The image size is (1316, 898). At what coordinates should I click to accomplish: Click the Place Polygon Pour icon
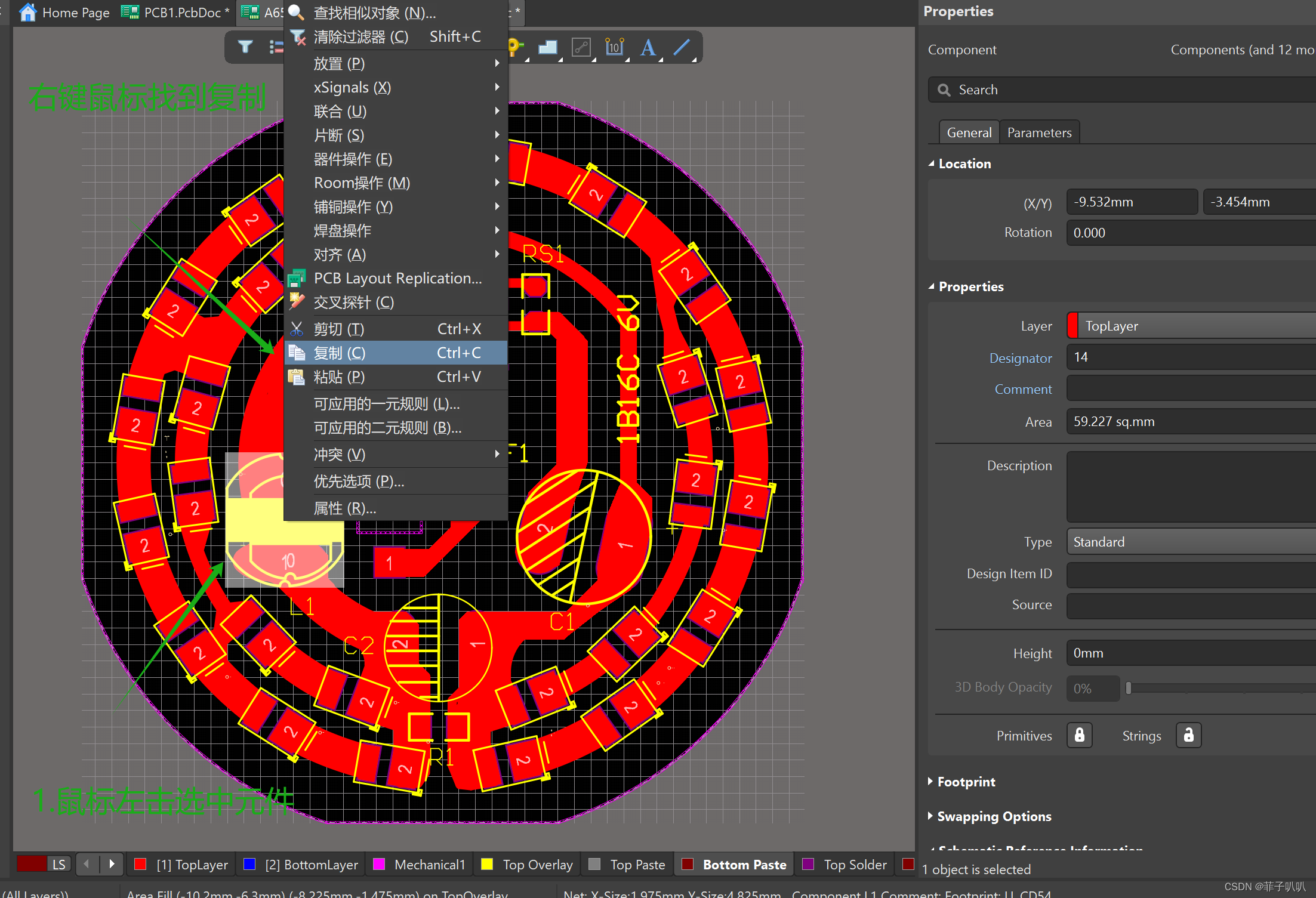click(547, 47)
